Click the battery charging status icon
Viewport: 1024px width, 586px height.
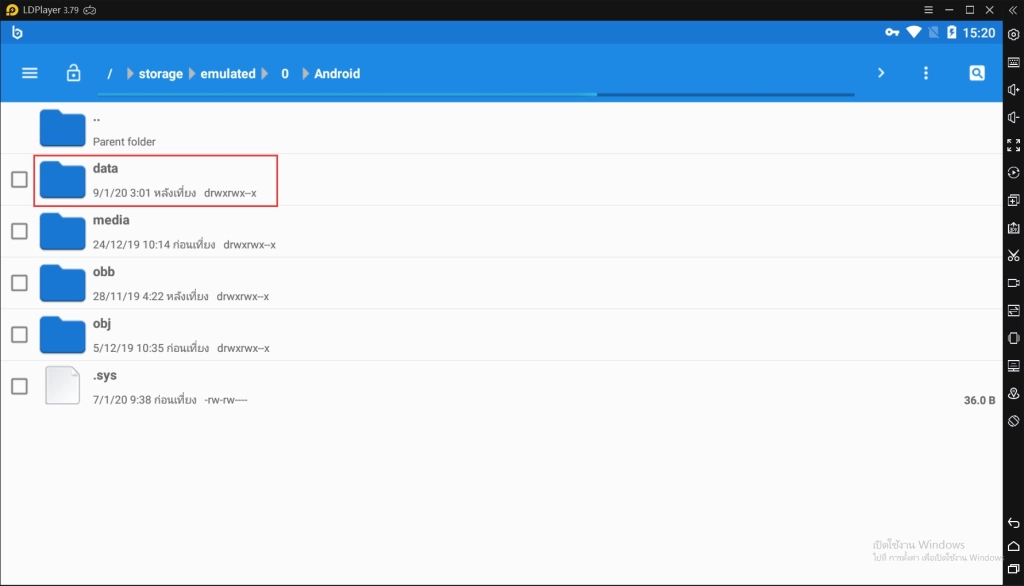pyautogui.click(x=952, y=32)
